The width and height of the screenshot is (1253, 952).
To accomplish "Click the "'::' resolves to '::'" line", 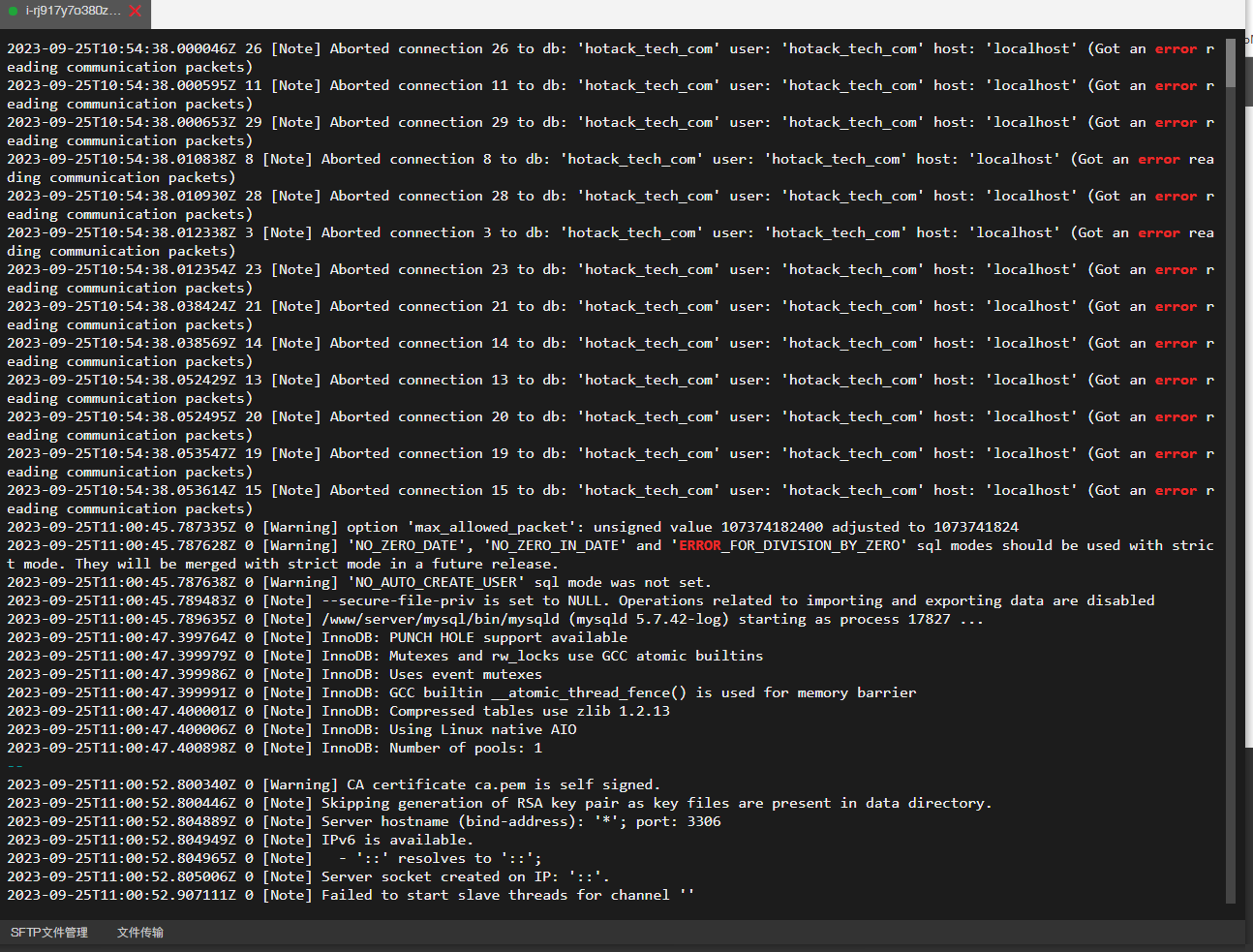I will [x=274, y=858].
